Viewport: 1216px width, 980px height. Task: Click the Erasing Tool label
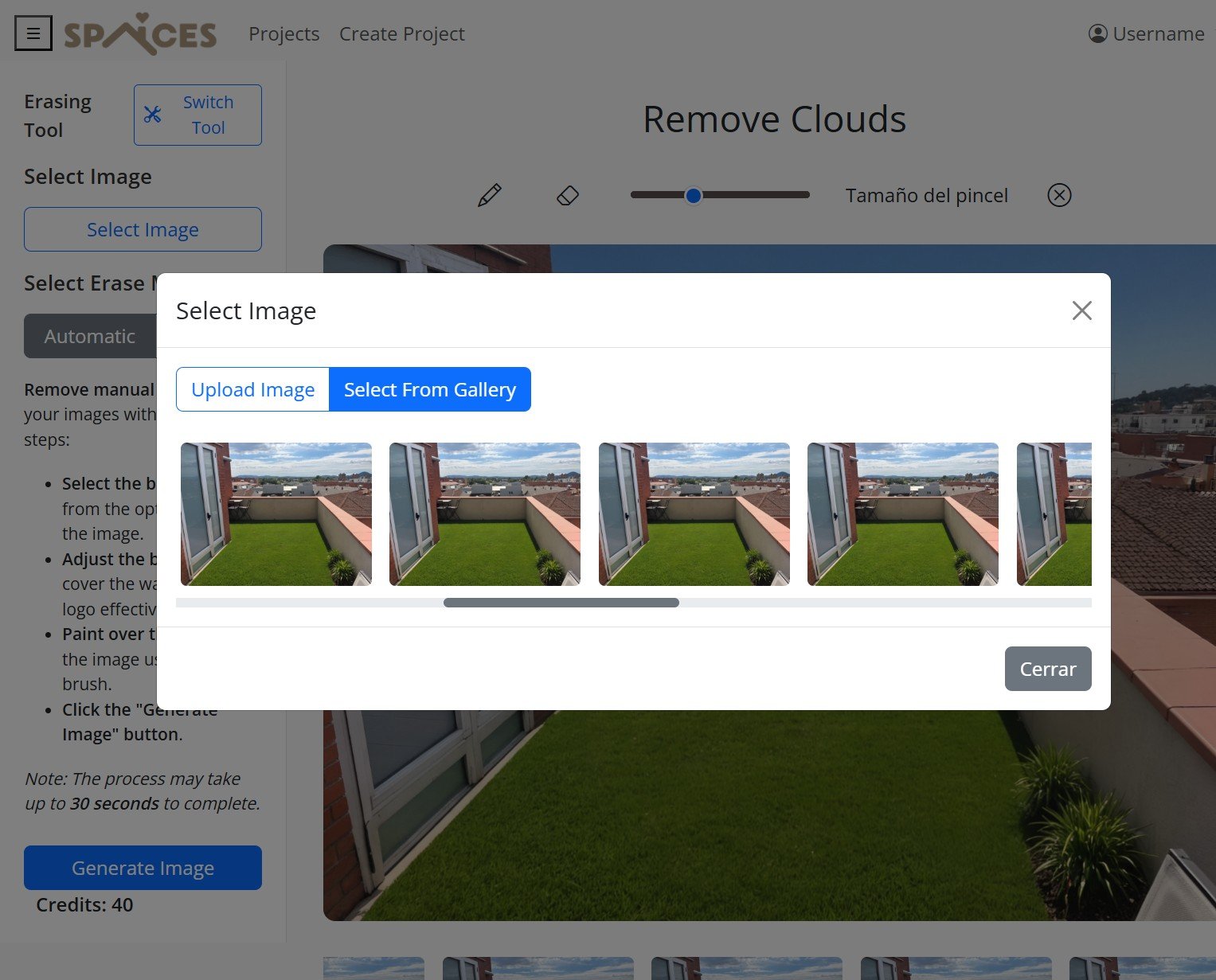pos(58,115)
